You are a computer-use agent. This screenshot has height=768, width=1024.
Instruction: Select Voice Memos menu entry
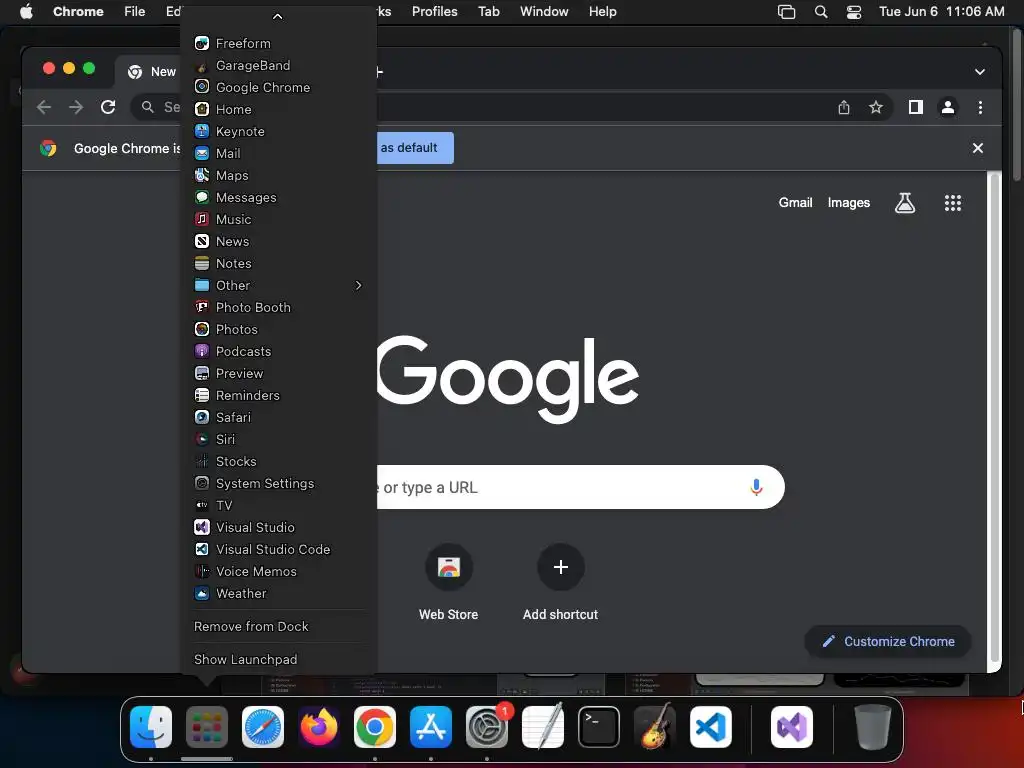[278, 571]
